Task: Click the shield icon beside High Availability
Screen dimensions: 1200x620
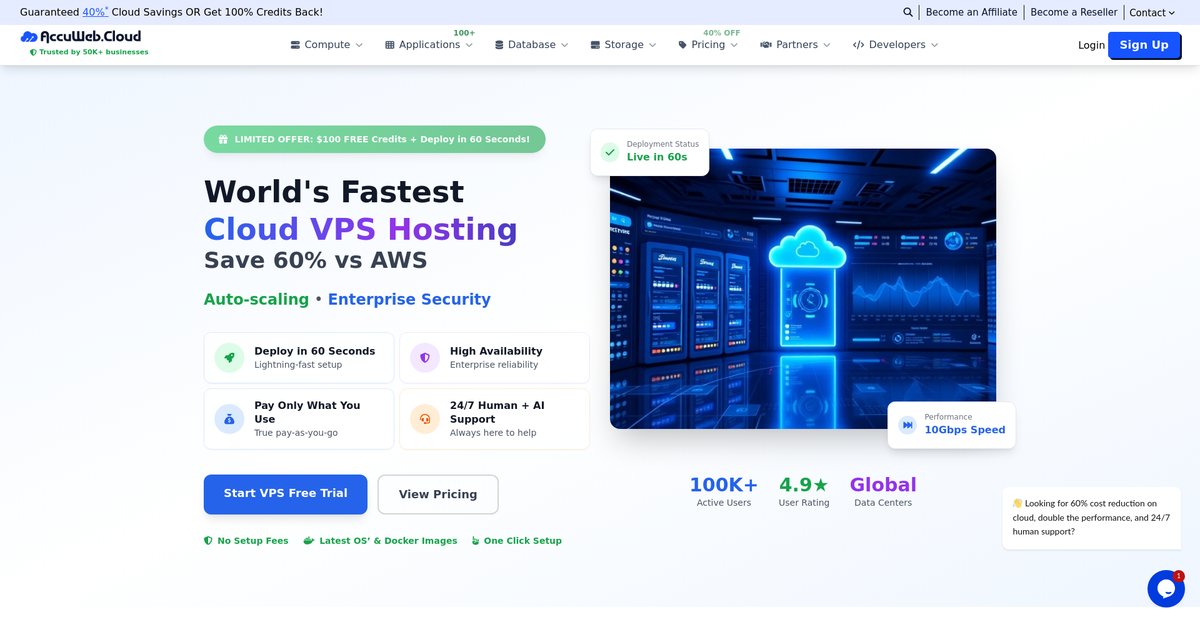Action: (425, 357)
